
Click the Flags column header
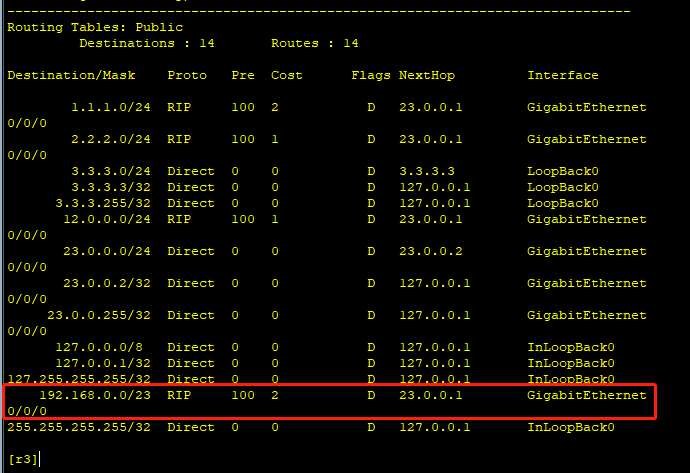coord(371,76)
